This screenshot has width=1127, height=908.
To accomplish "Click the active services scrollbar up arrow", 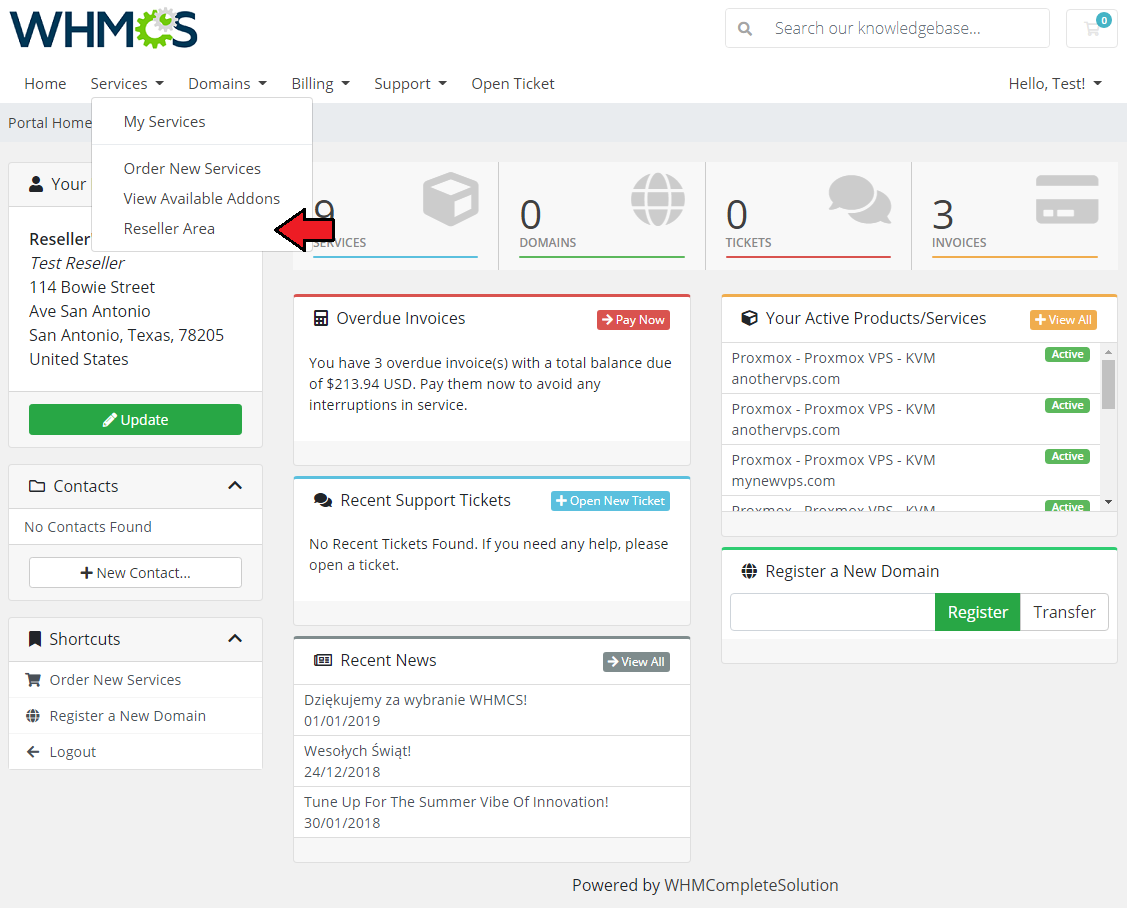I will pos(1108,352).
